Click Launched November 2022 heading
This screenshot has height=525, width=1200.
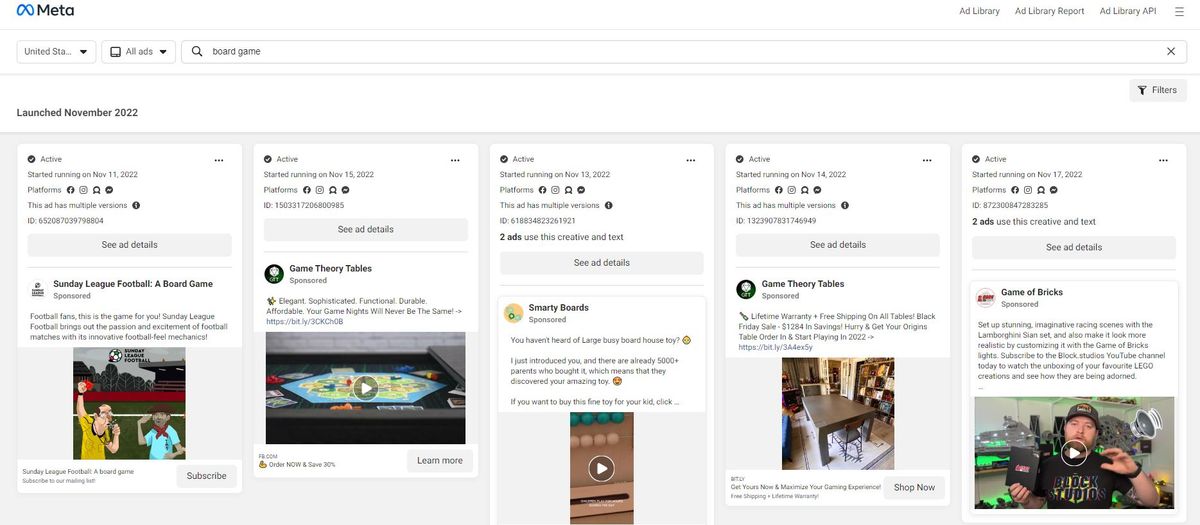(77, 113)
